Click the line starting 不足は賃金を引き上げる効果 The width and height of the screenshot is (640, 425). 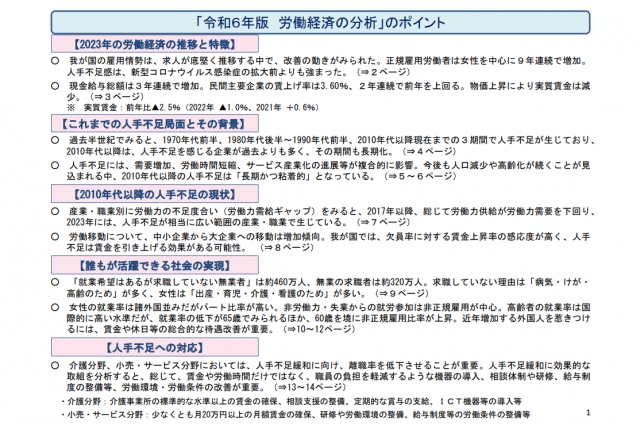point(190,247)
